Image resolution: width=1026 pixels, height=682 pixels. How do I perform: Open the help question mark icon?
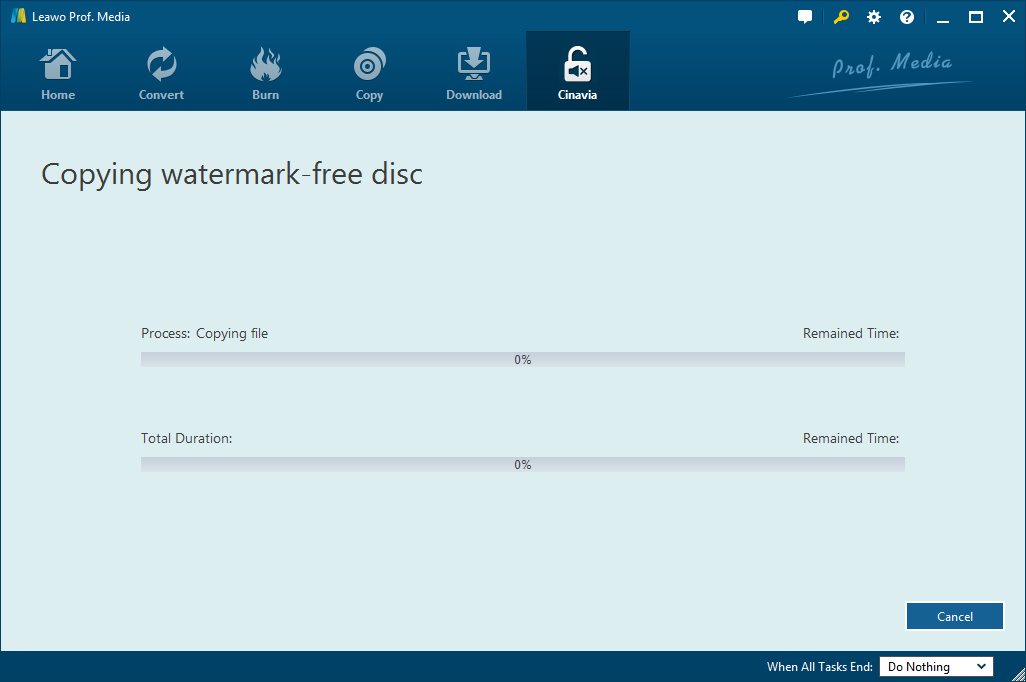pos(906,17)
